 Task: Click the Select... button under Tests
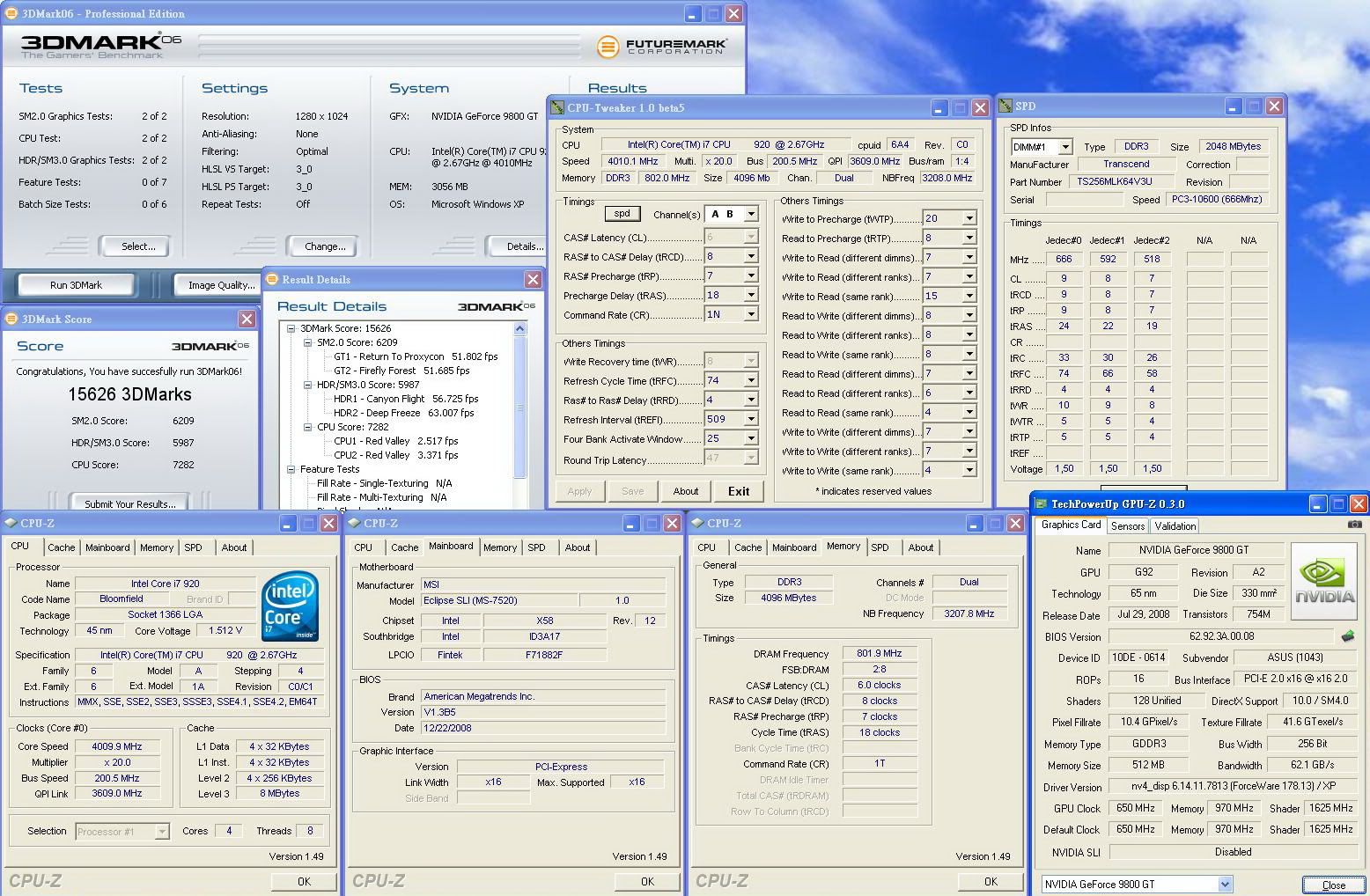[x=134, y=246]
